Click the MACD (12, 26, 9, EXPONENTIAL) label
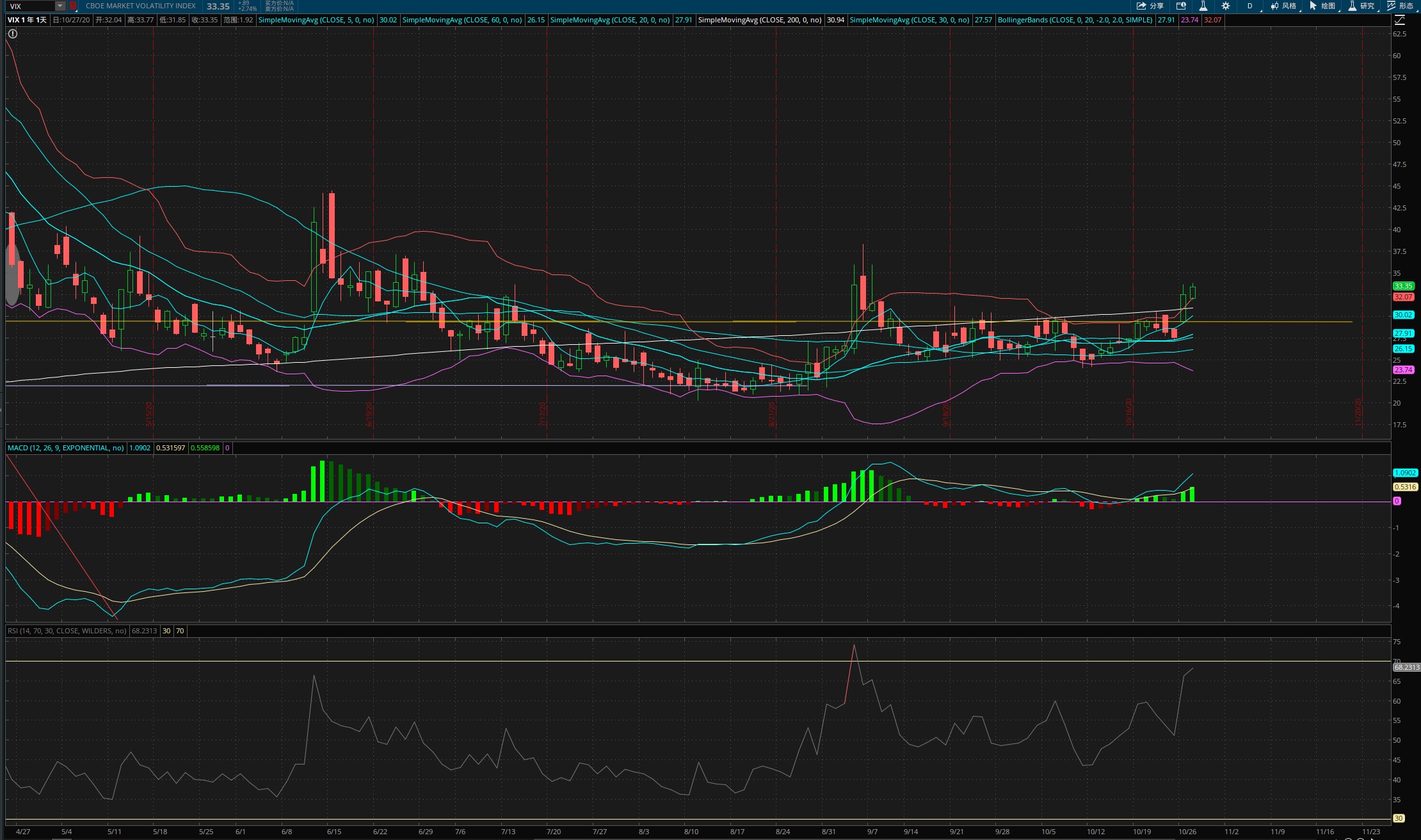 [66, 448]
